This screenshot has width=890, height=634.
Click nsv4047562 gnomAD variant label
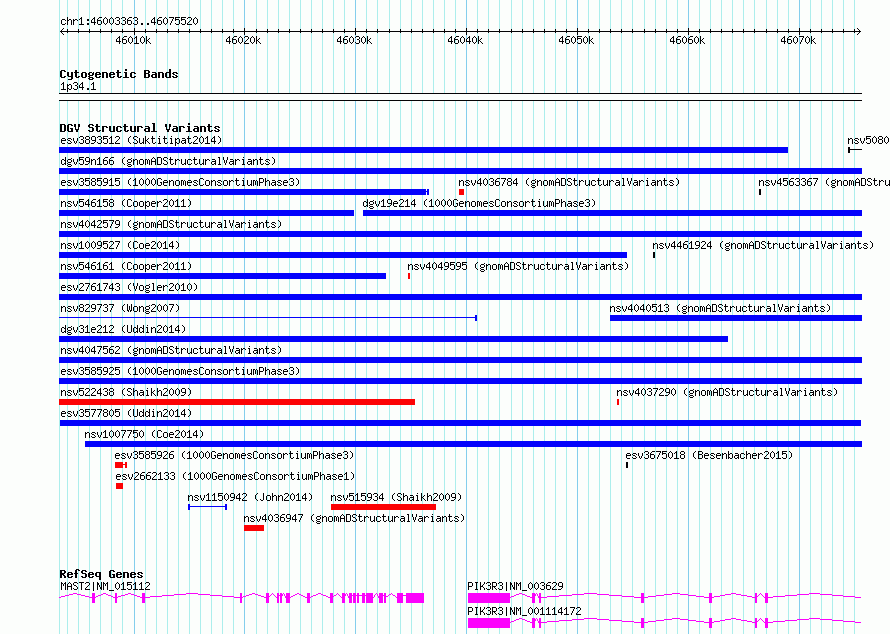(171, 350)
